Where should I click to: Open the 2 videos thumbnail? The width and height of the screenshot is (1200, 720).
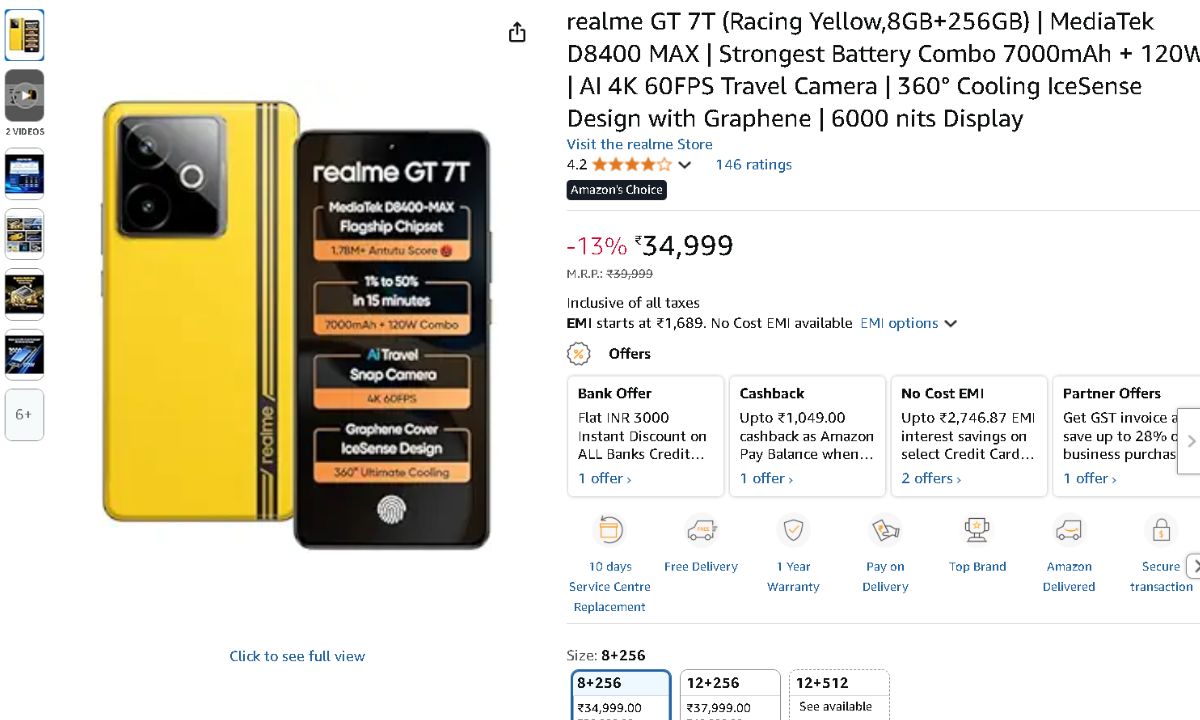pyautogui.click(x=24, y=96)
